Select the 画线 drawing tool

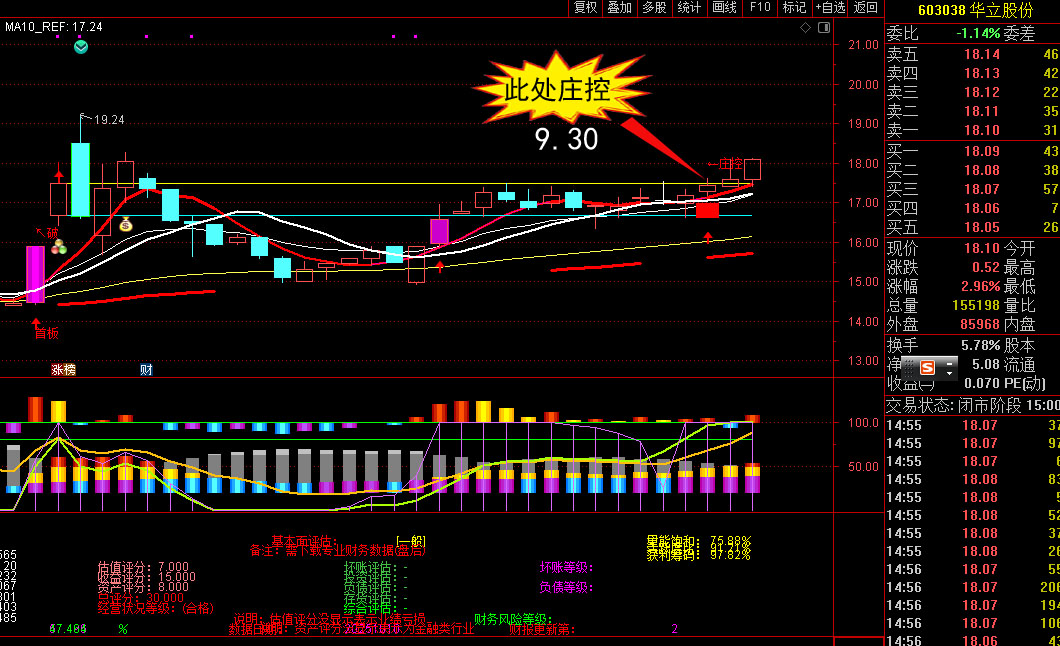tap(724, 8)
